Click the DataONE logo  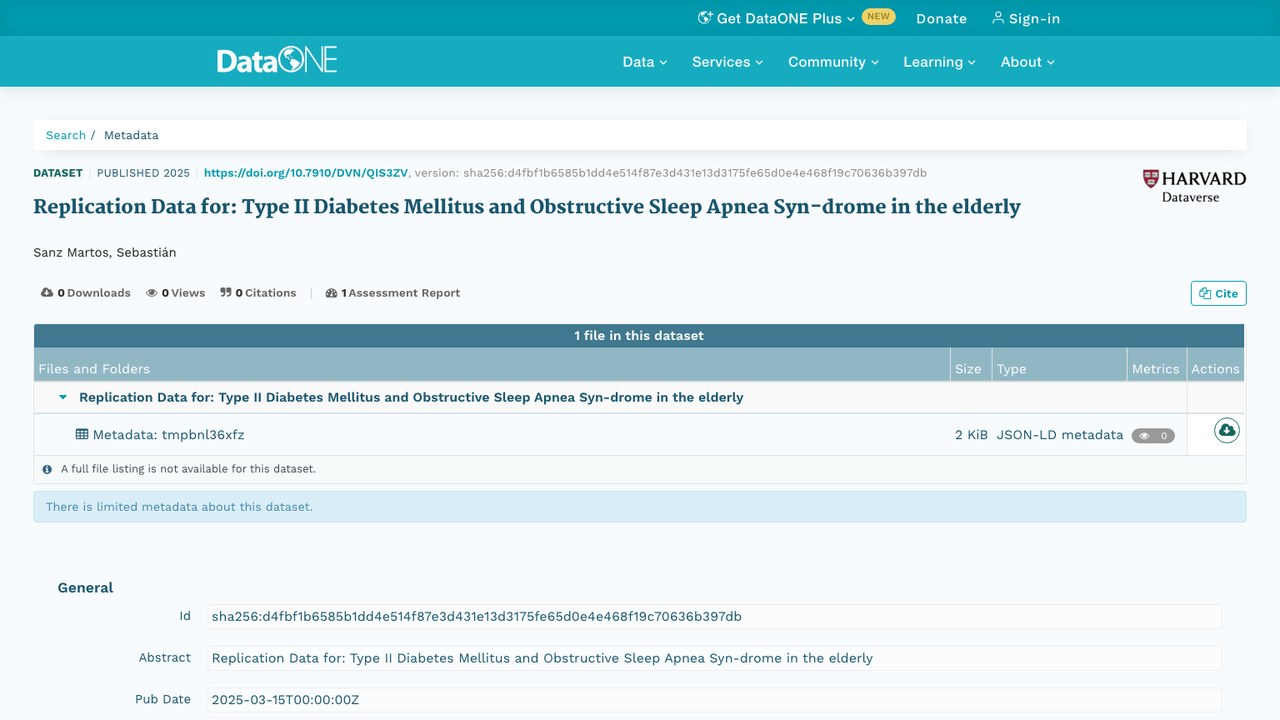click(x=277, y=60)
